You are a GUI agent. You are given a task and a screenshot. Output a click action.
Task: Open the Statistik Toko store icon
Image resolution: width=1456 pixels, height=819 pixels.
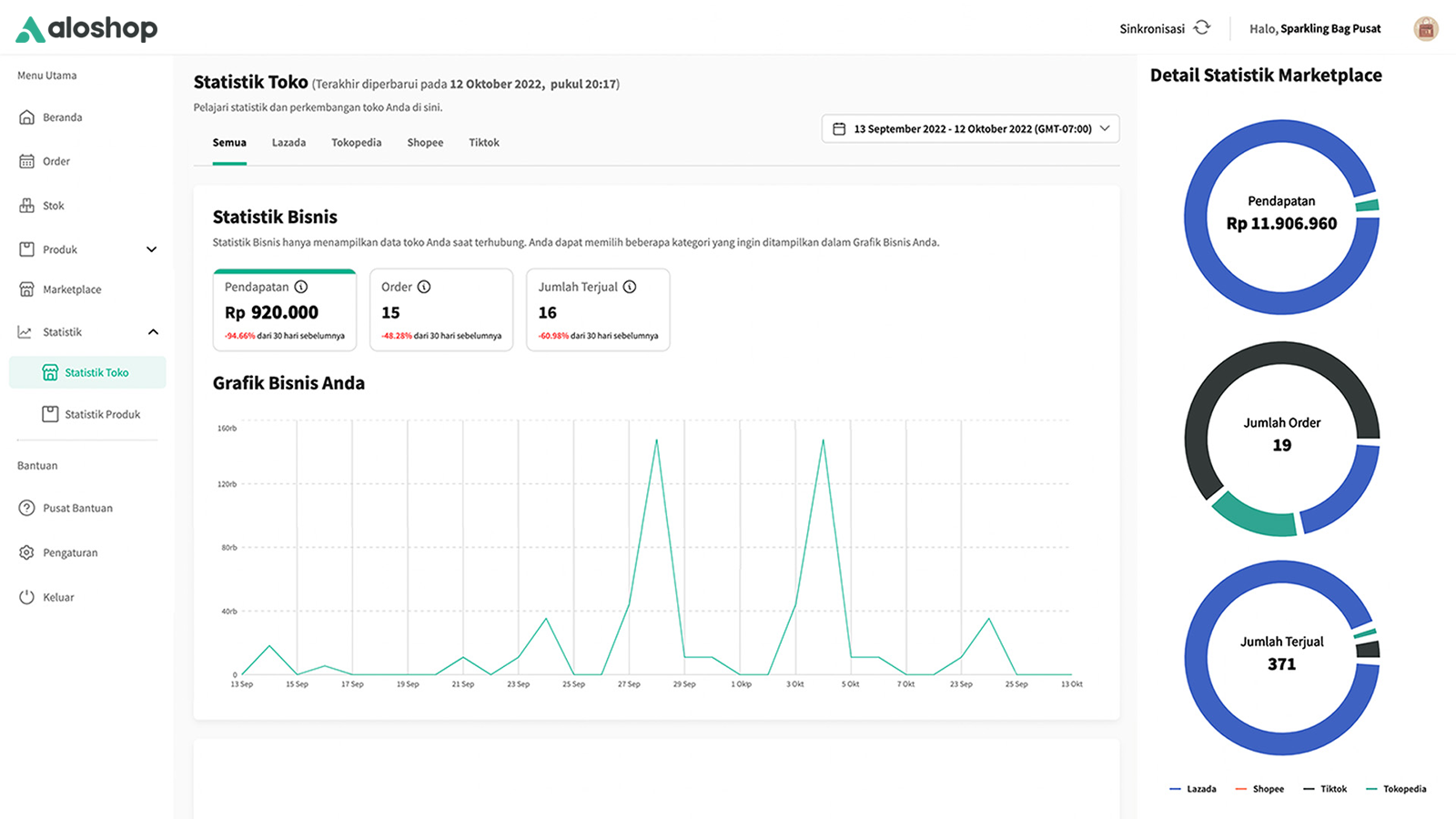[49, 371]
